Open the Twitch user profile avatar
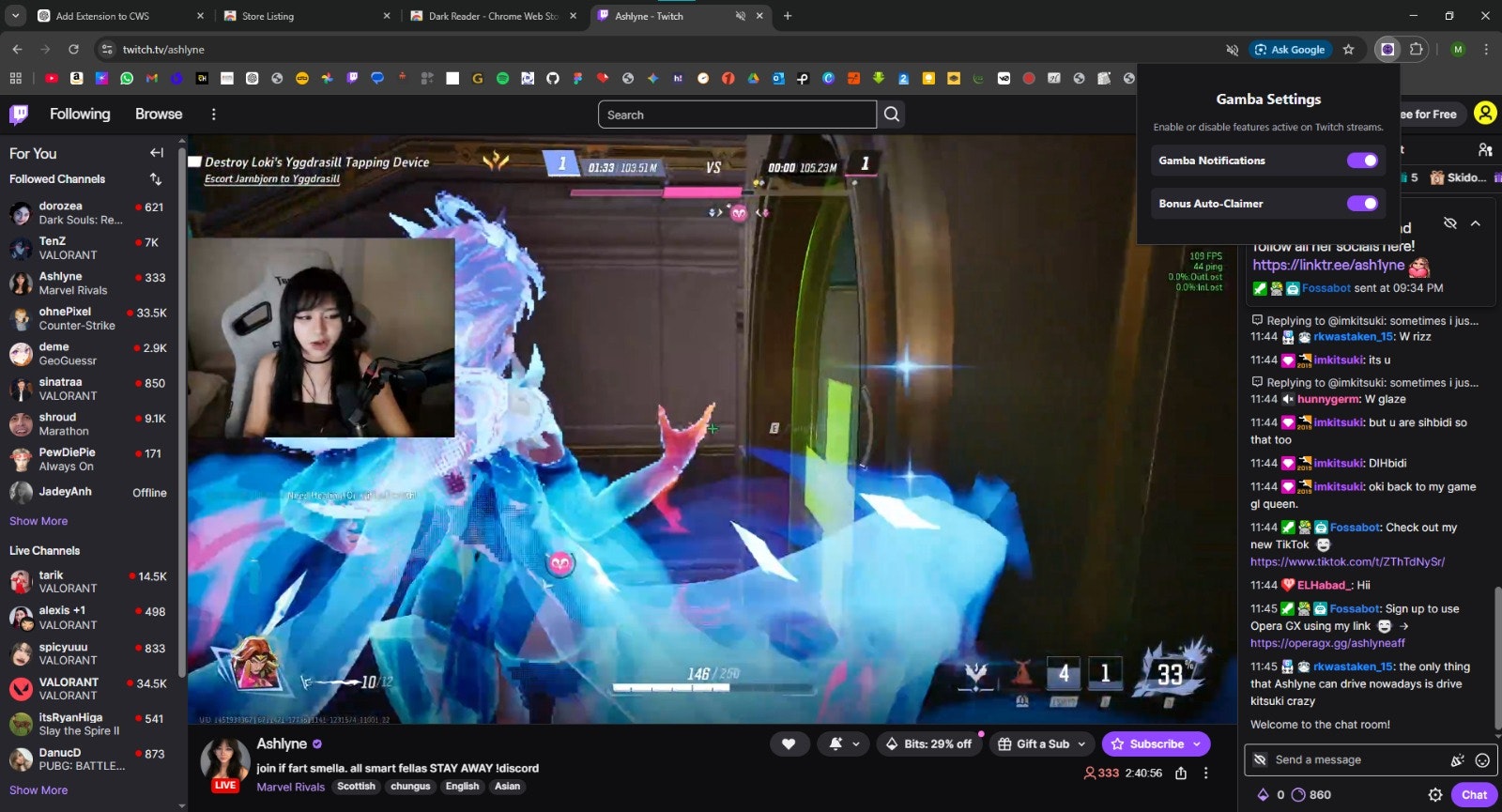Image resolution: width=1502 pixels, height=812 pixels. click(x=1485, y=114)
